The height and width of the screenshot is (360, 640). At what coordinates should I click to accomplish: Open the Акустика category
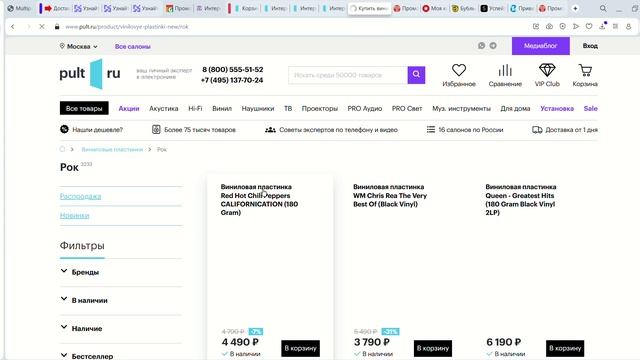click(164, 109)
